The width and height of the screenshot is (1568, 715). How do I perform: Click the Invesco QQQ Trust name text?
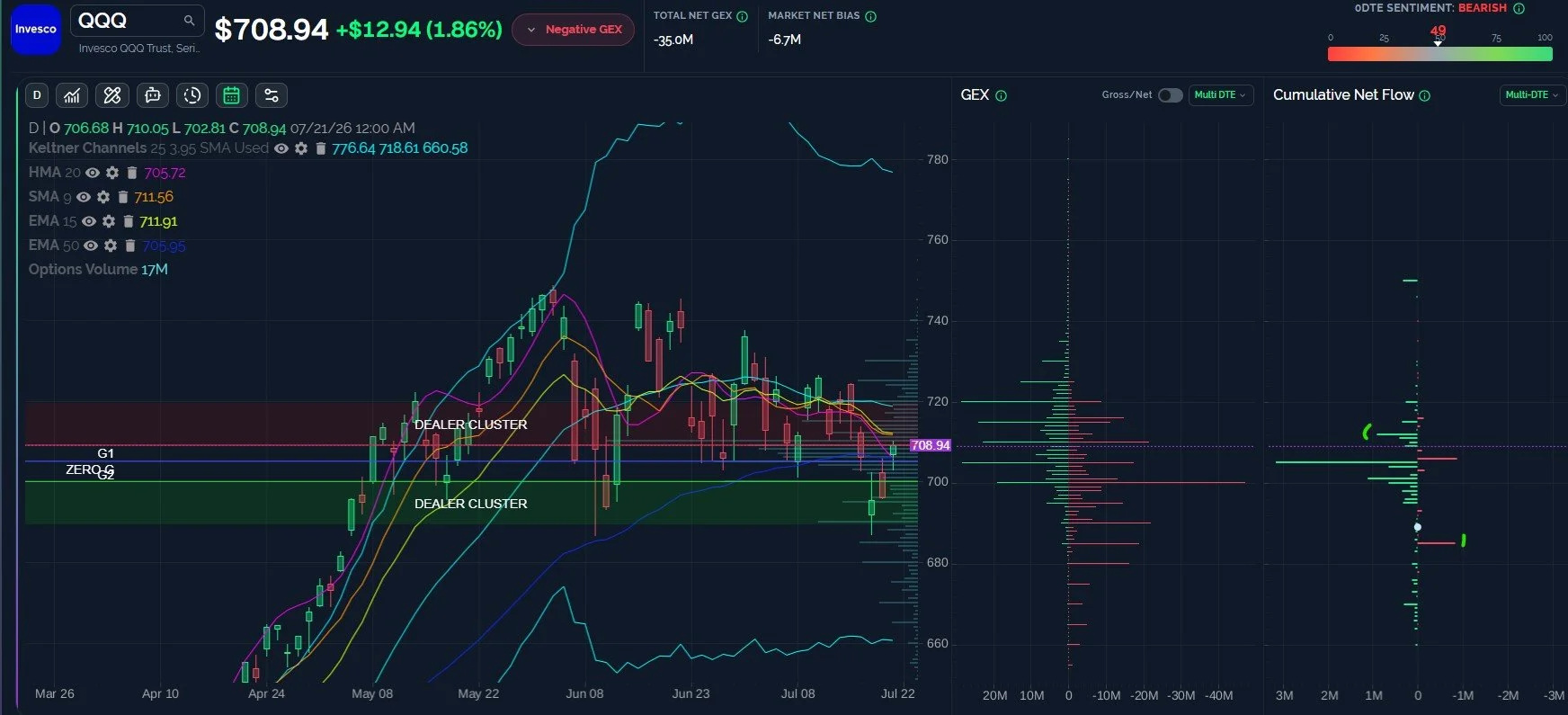(139, 49)
